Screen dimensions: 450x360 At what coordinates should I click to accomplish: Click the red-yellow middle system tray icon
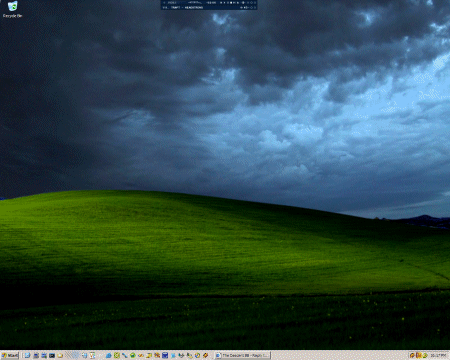419,356
